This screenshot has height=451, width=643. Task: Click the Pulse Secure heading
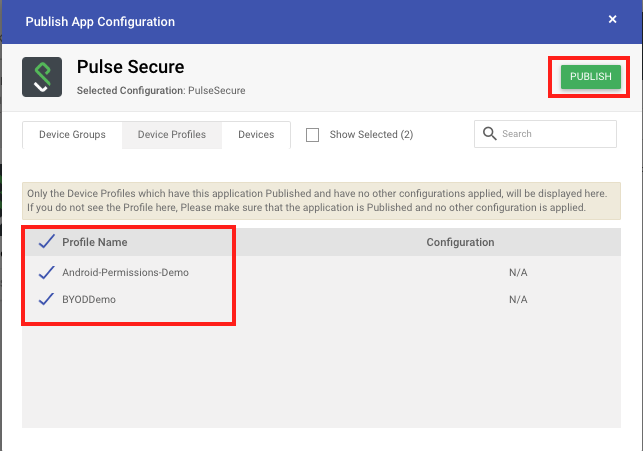(x=130, y=67)
